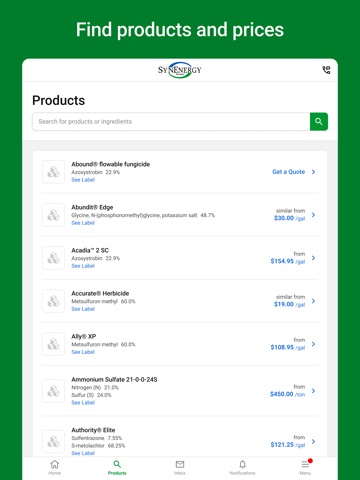Viewport: 360px width, 480px height.
Task: Click the $19.00 /gal price for Accurate Herbicide
Action: click(x=289, y=304)
